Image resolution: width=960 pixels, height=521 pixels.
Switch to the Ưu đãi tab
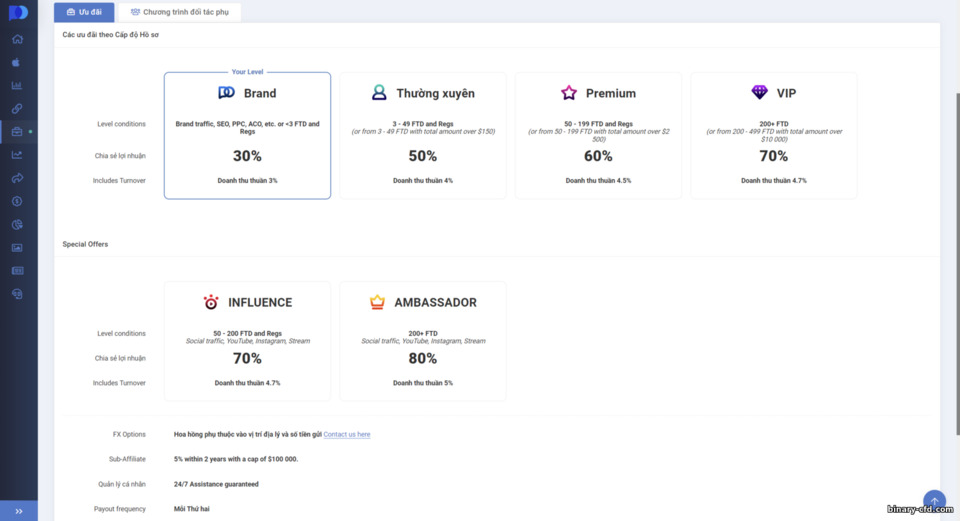pos(84,12)
